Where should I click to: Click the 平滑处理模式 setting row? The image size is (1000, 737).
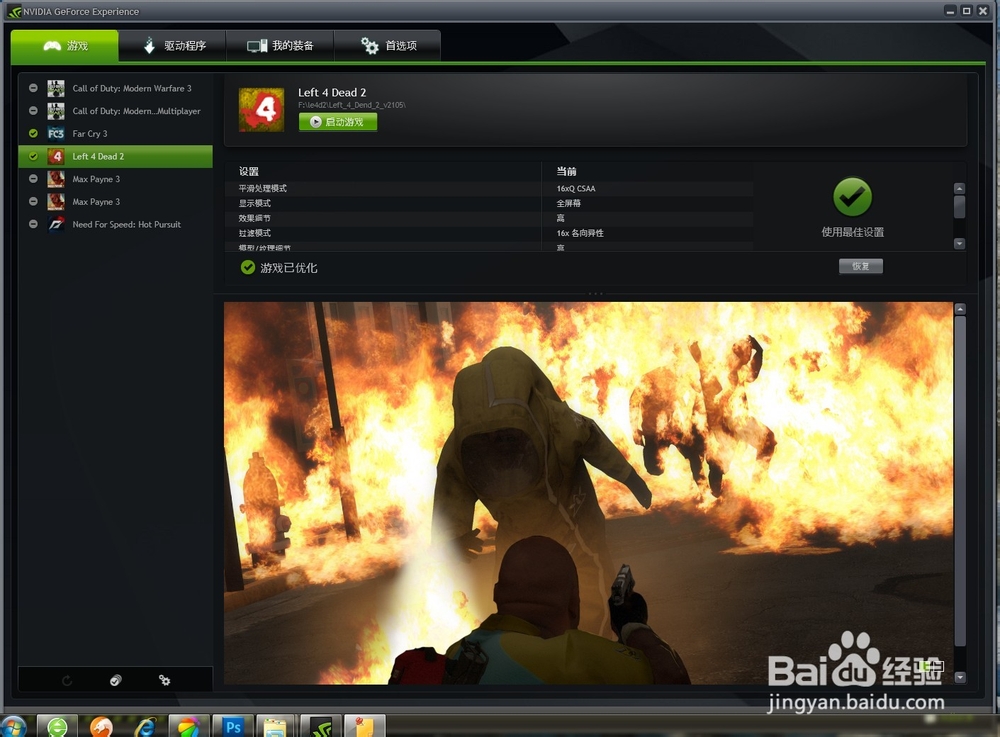pyautogui.click(x=489, y=189)
